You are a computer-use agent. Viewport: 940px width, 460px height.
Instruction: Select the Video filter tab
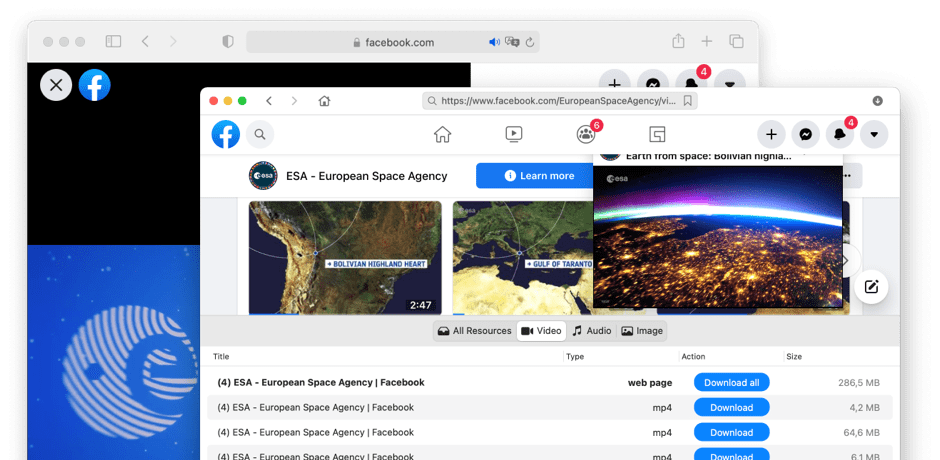(x=541, y=330)
